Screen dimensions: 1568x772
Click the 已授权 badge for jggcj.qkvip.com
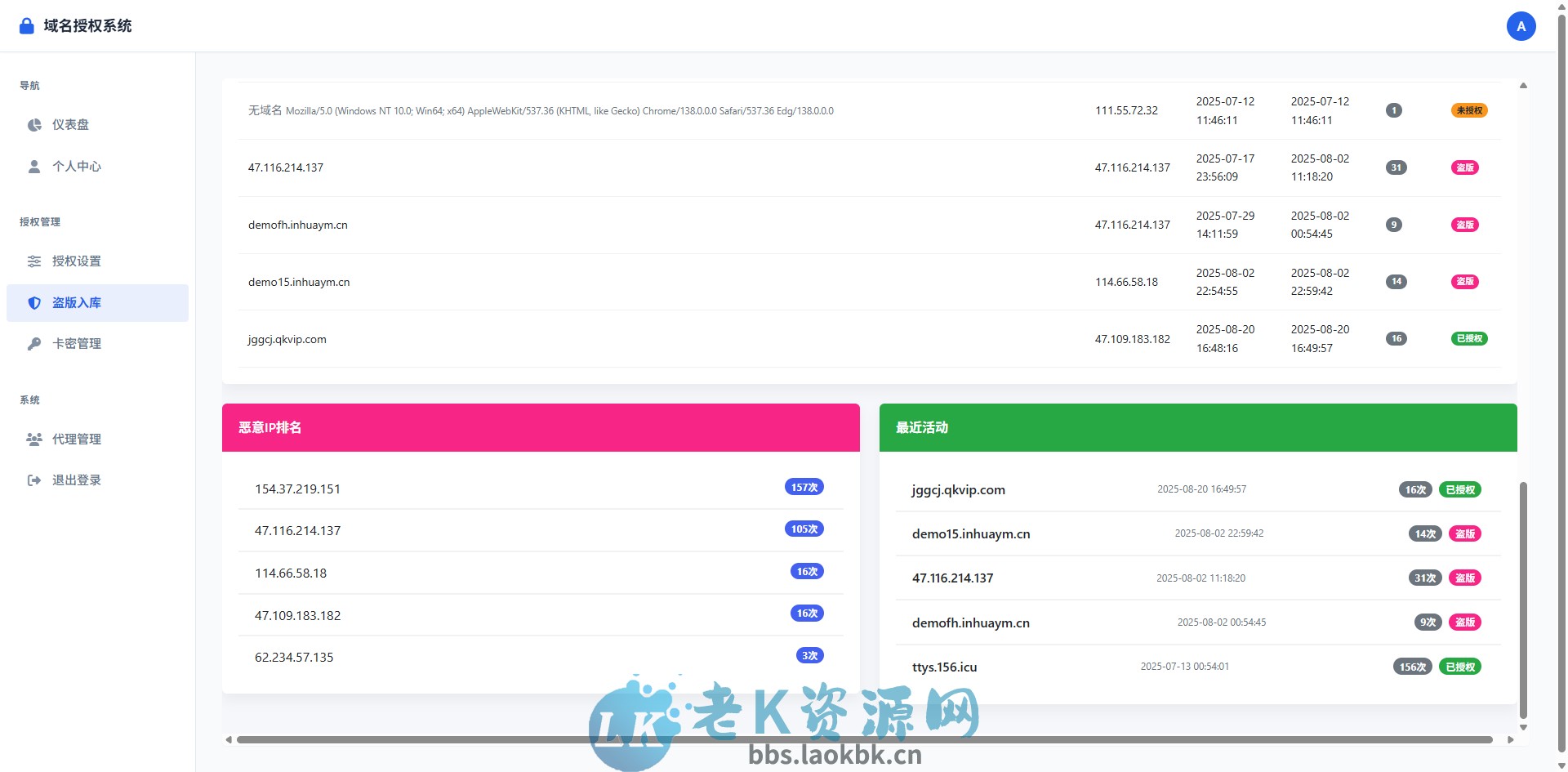point(1470,338)
